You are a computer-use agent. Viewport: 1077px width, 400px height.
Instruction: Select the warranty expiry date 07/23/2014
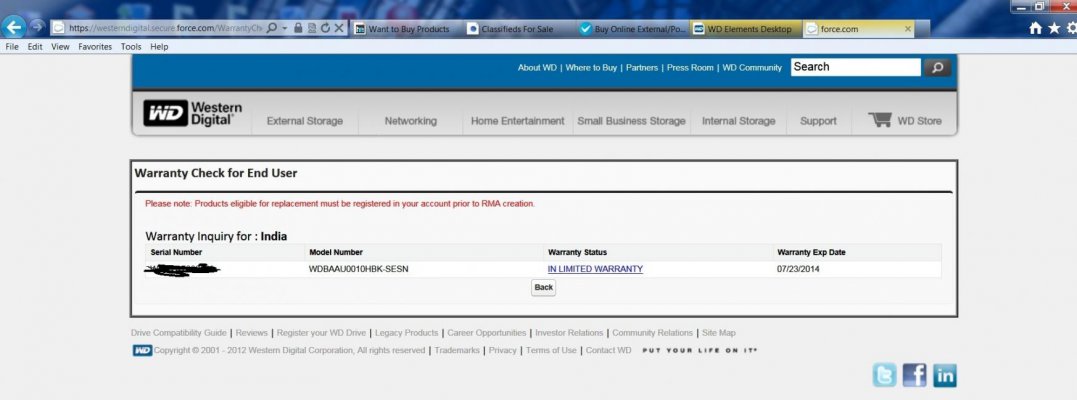pos(798,269)
